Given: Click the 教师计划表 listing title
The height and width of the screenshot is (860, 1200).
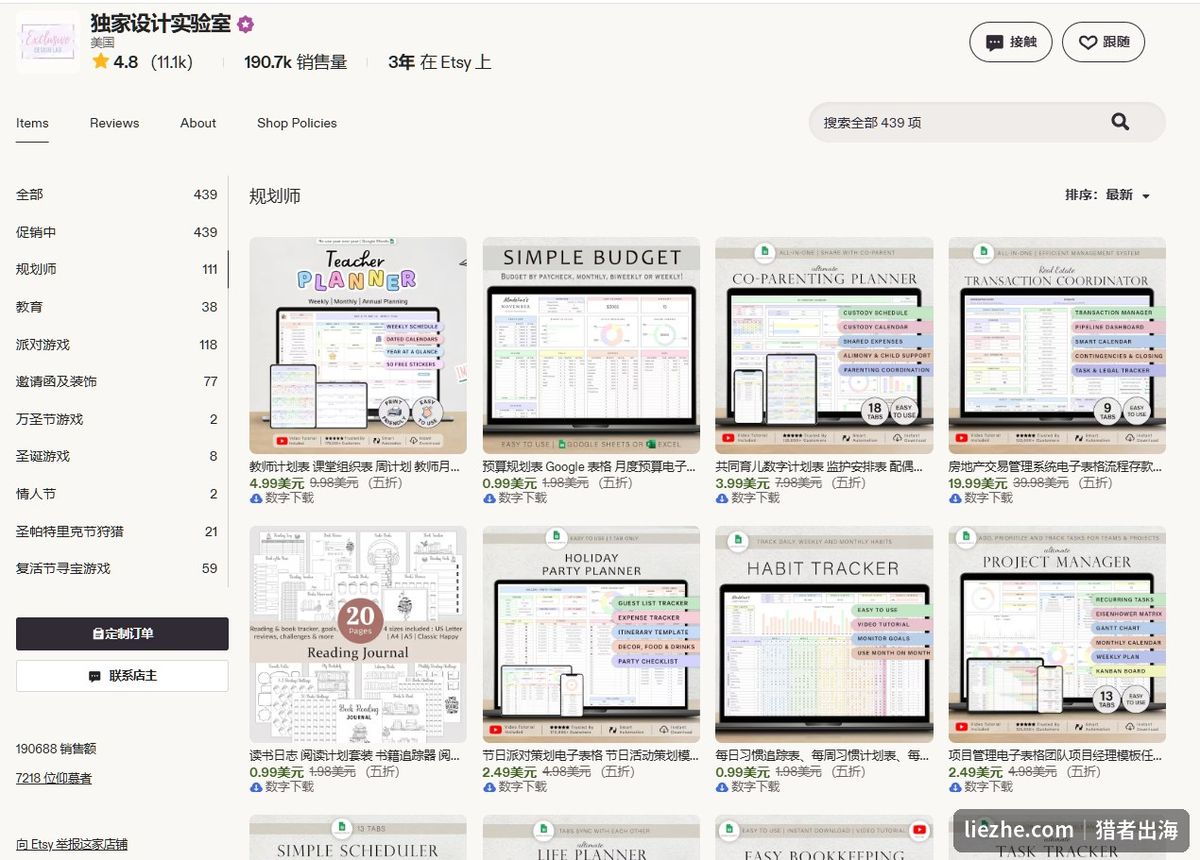Looking at the screenshot, I should pos(355,467).
